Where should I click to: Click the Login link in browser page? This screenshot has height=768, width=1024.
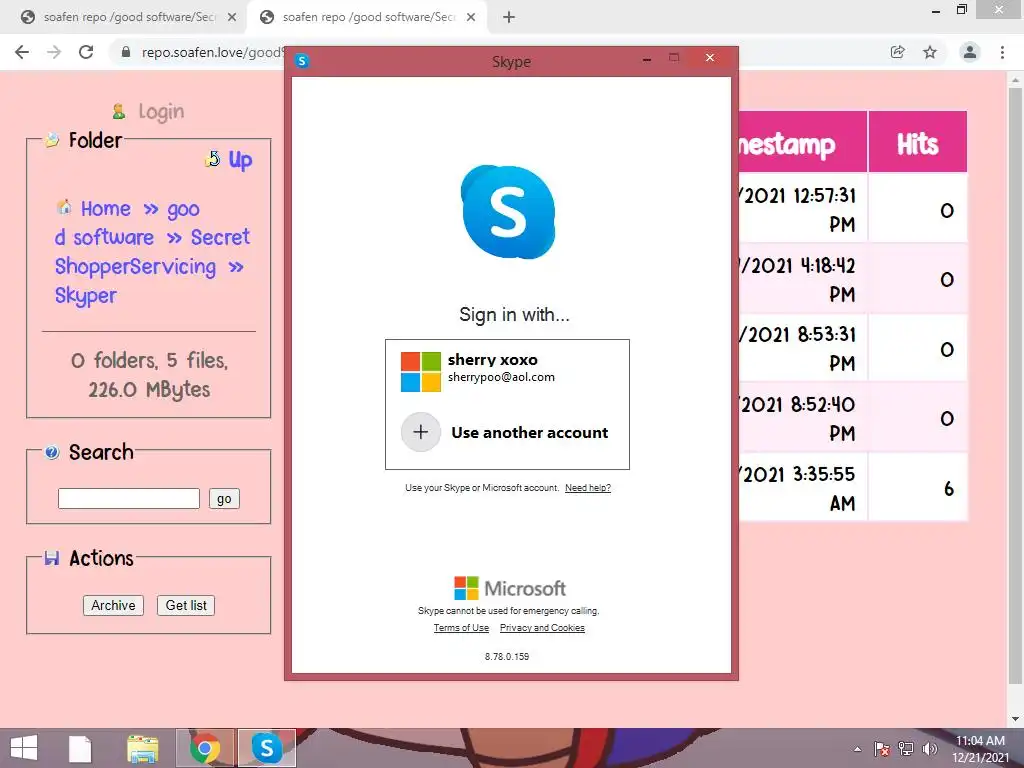161,112
